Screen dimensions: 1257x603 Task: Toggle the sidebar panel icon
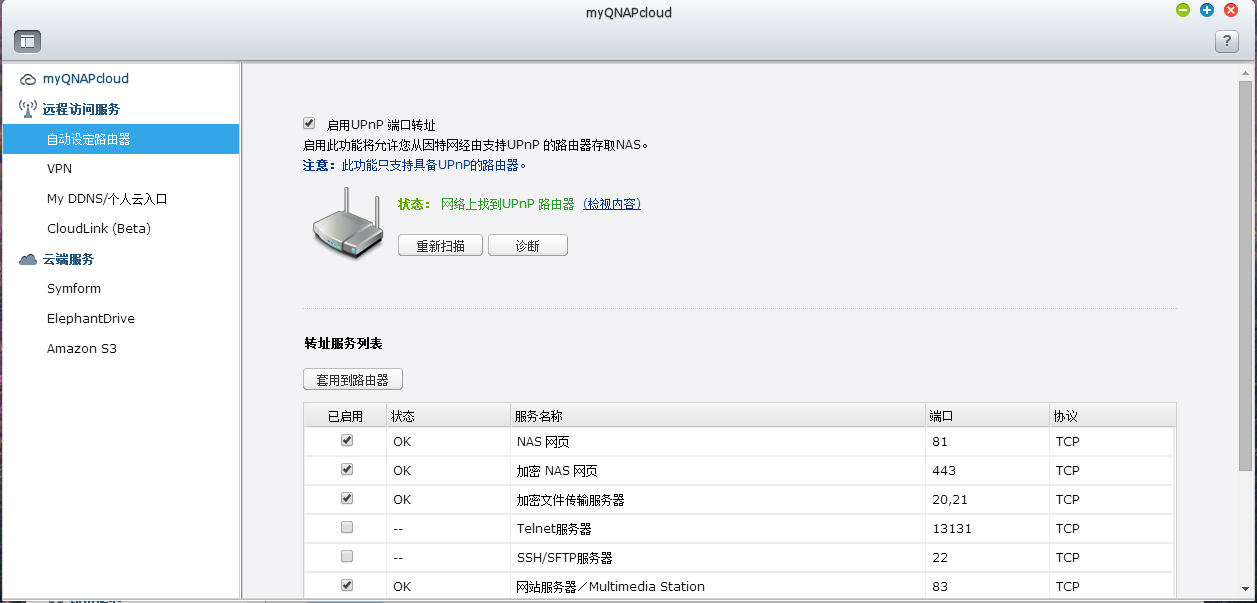click(27, 41)
